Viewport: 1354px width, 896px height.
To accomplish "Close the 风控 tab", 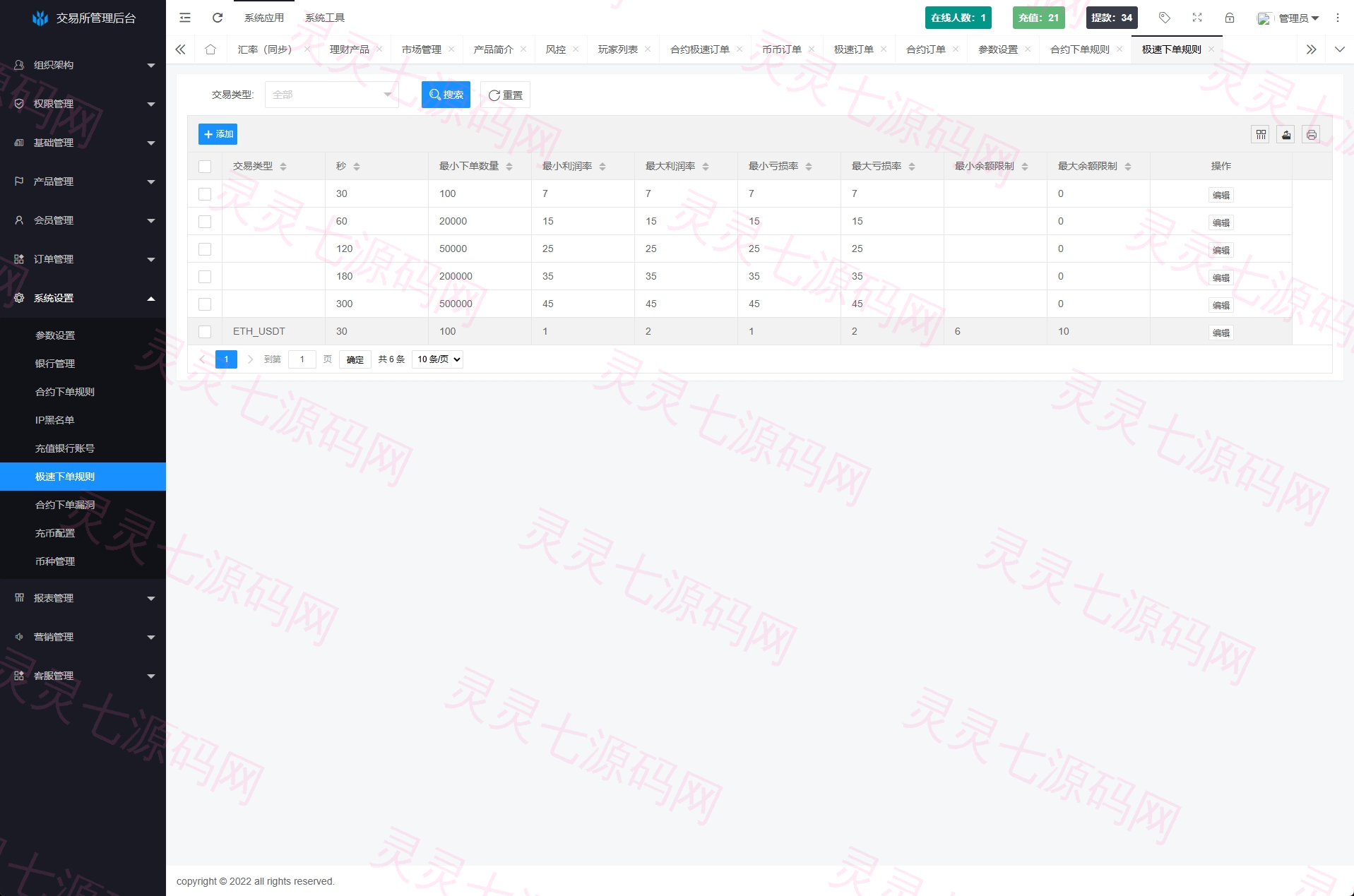I will tap(576, 49).
